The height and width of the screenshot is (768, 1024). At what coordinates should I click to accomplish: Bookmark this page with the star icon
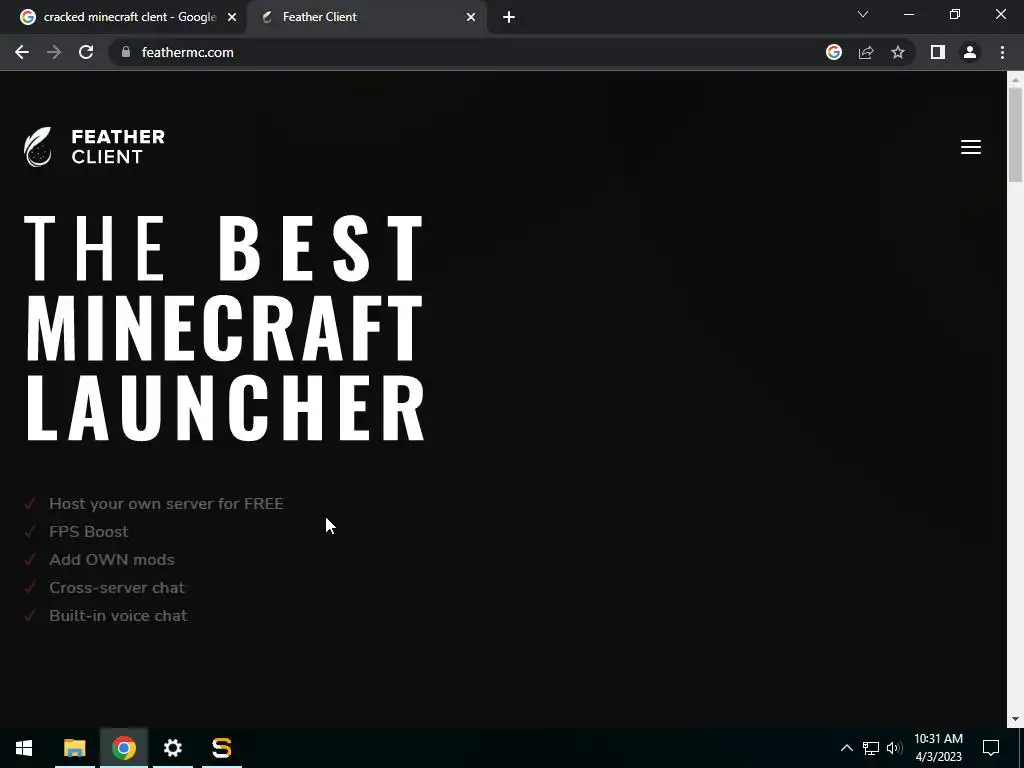click(898, 52)
